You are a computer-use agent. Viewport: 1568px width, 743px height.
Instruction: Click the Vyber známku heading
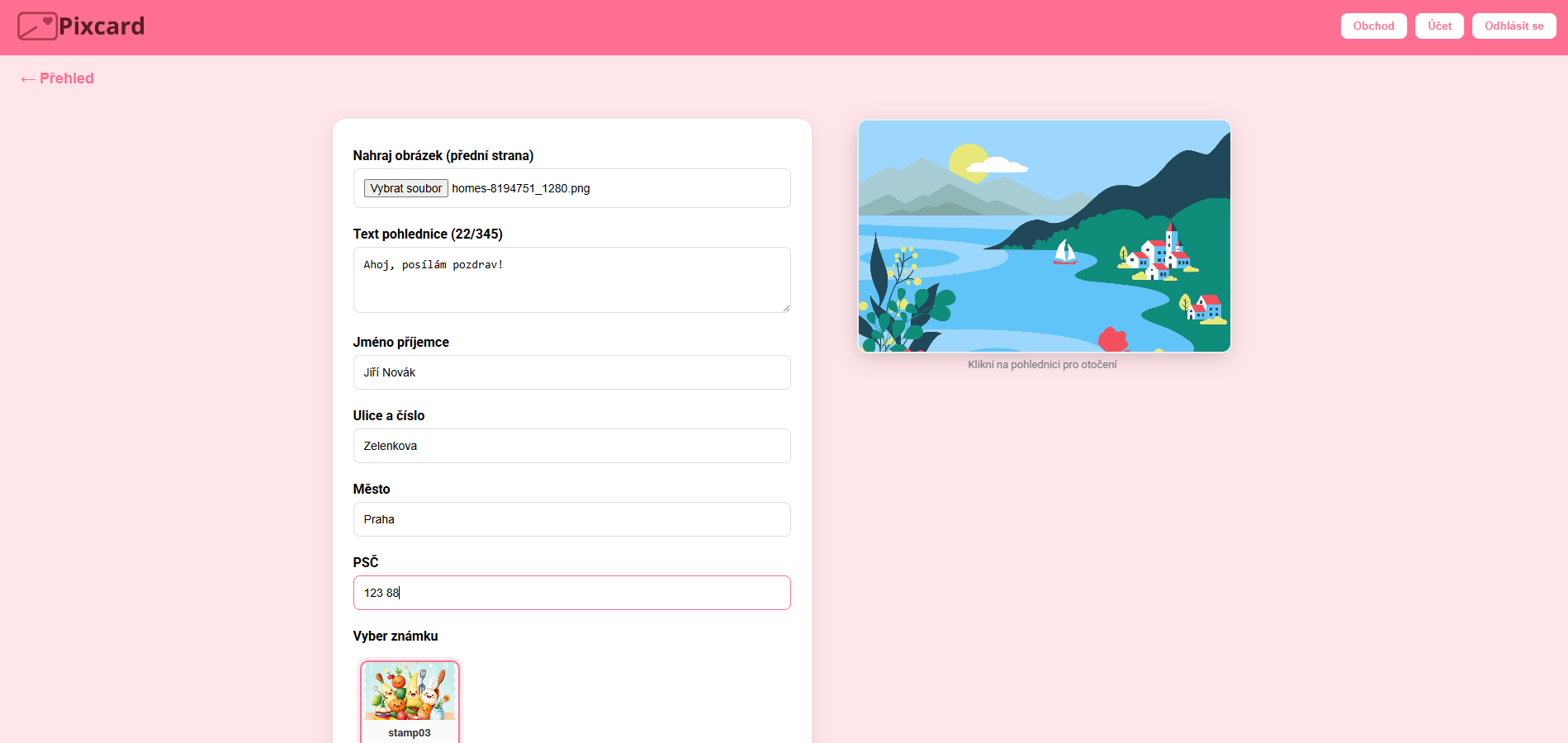click(396, 636)
